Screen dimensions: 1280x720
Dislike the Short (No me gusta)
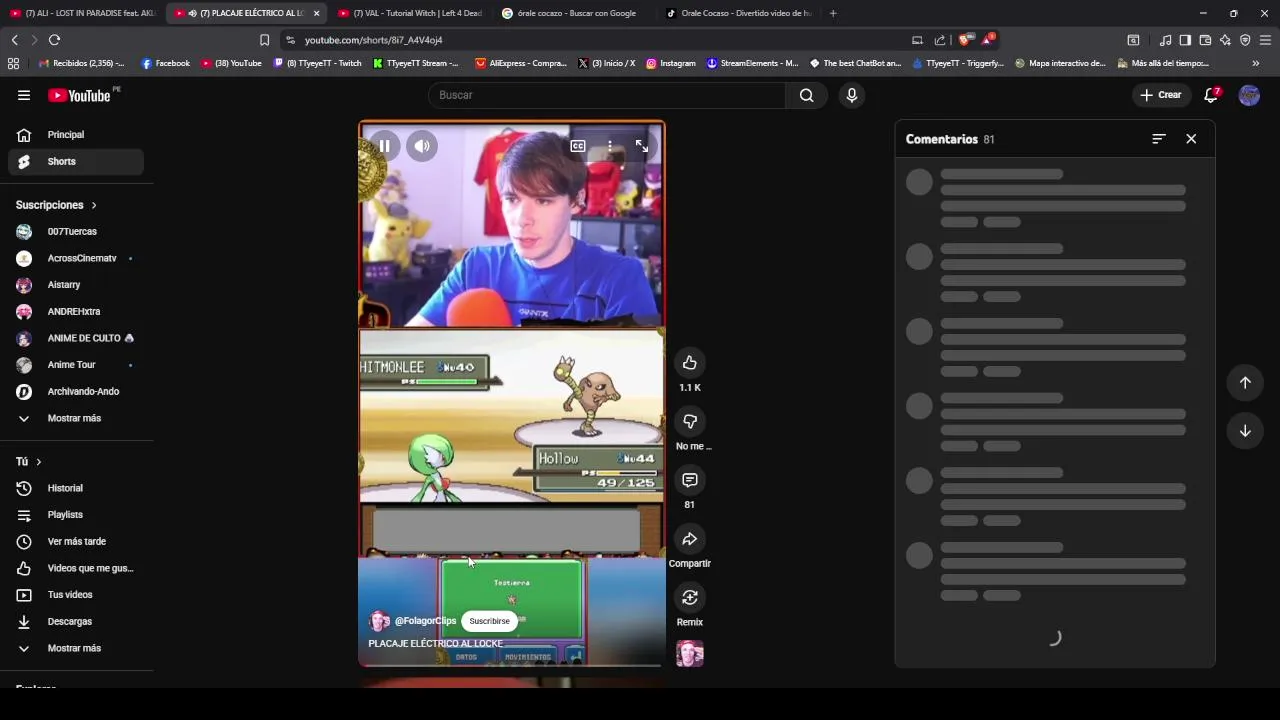tap(690, 421)
